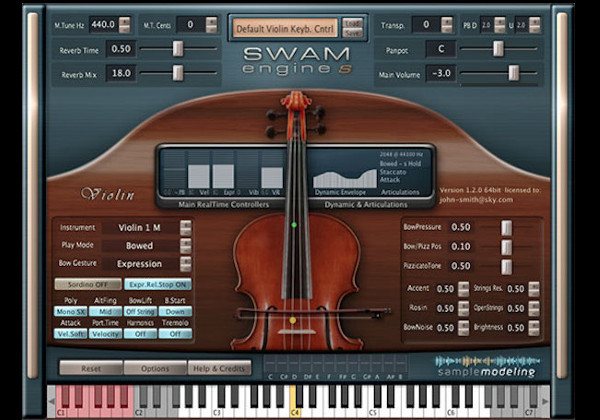This screenshot has width=600, height=420.
Task: Click the keyboard scroll right arrow
Action: (x=545, y=401)
